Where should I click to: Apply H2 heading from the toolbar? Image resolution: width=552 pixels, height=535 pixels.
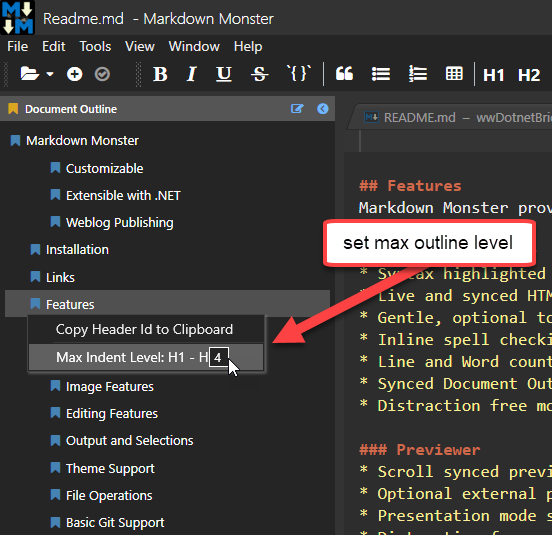click(x=529, y=75)
